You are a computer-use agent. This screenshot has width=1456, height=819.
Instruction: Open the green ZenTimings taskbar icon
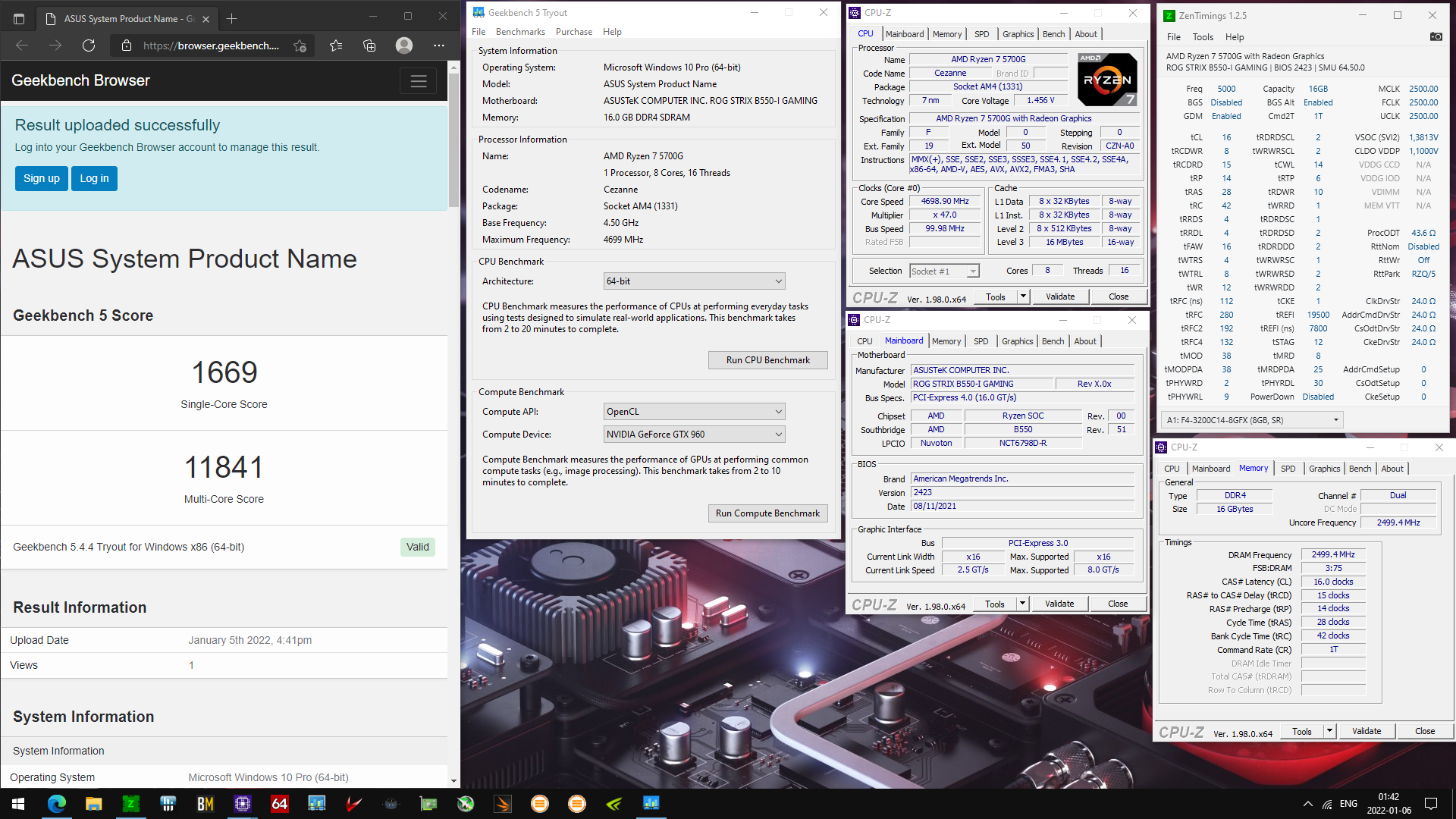pos(130,804)
